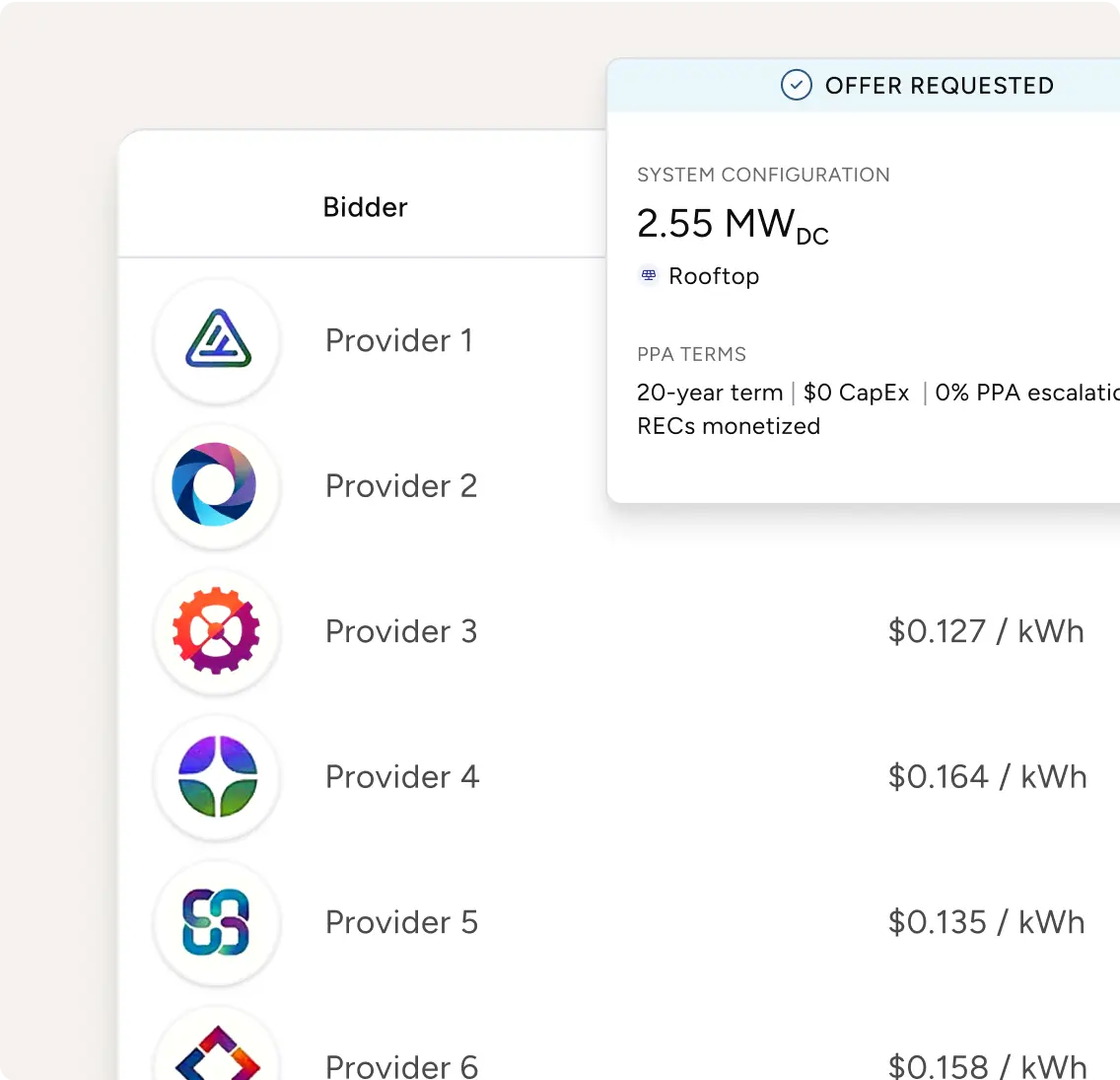
Task: Click the solar panel icon beside Rooftop
Action: [648, 276]
